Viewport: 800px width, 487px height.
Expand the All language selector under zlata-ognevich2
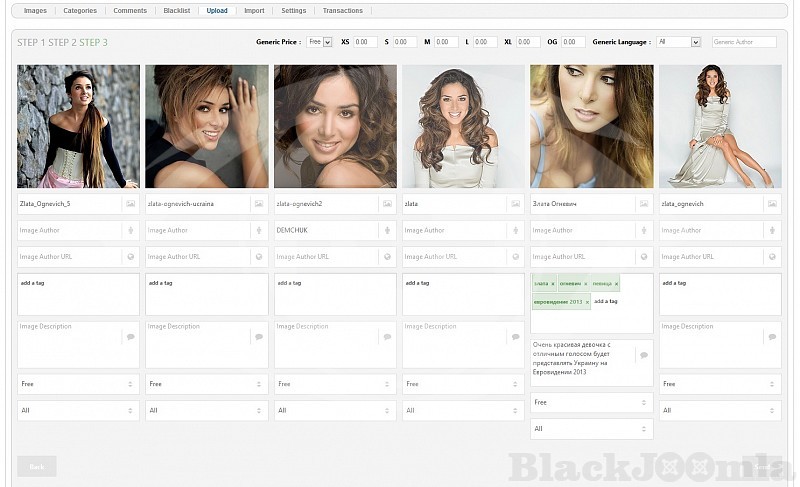tap(335, 410)
